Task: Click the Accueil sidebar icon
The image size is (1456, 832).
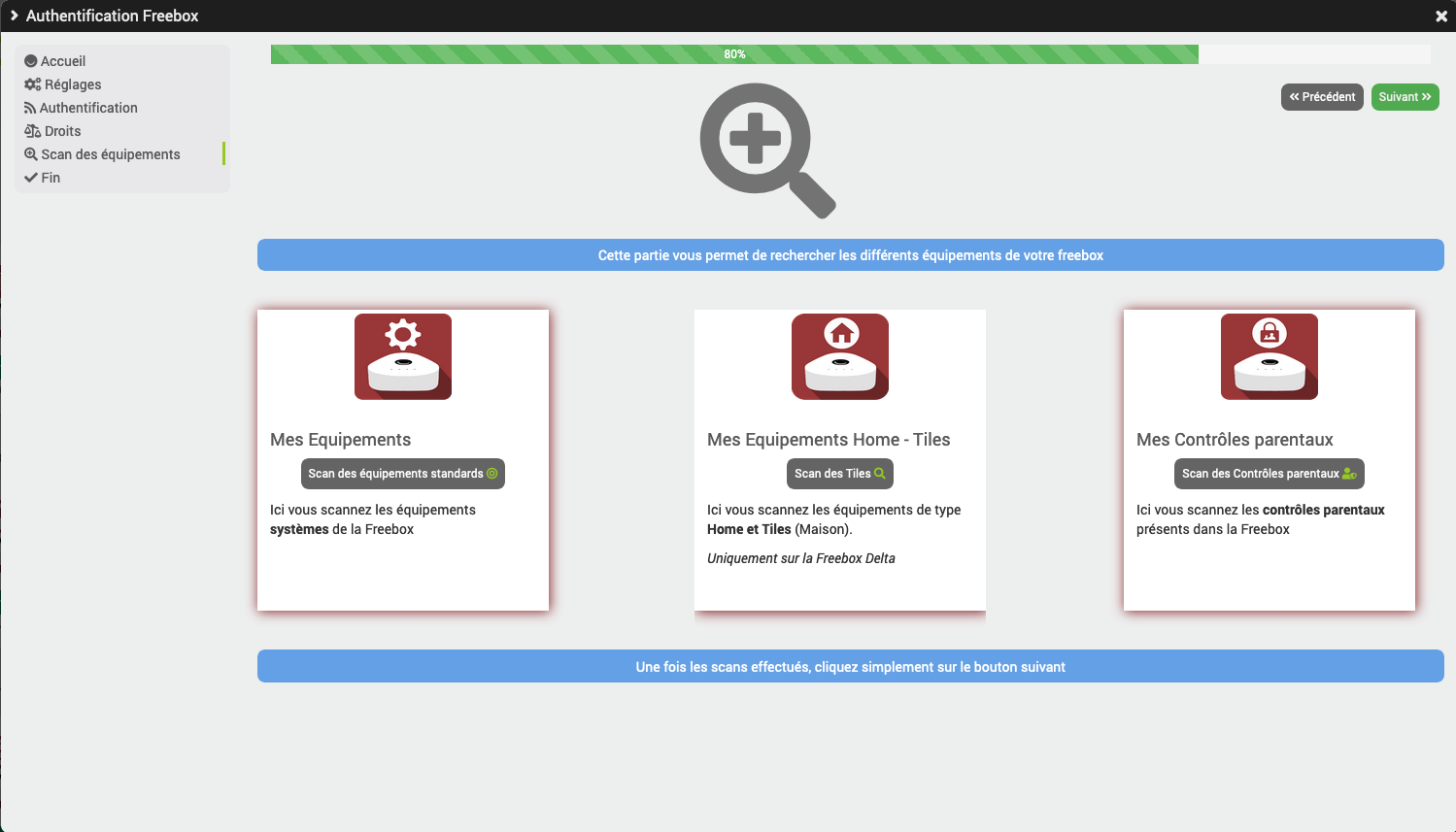Action: click(31, 61)
